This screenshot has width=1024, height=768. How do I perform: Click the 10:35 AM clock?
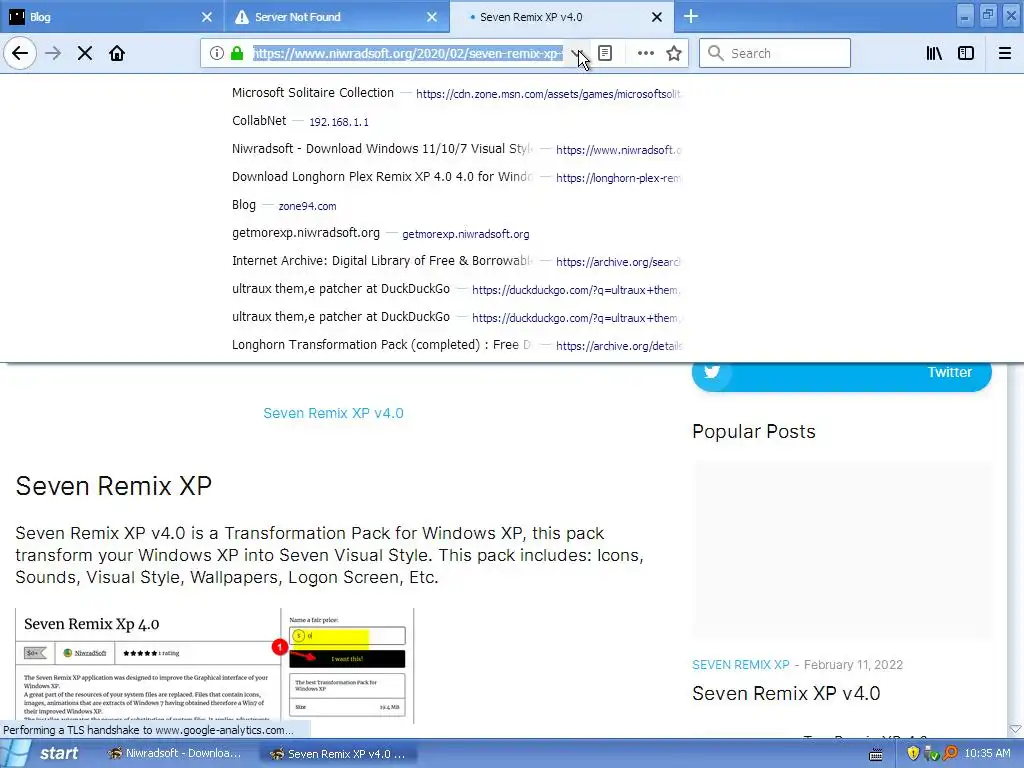(x=987, y=754)
